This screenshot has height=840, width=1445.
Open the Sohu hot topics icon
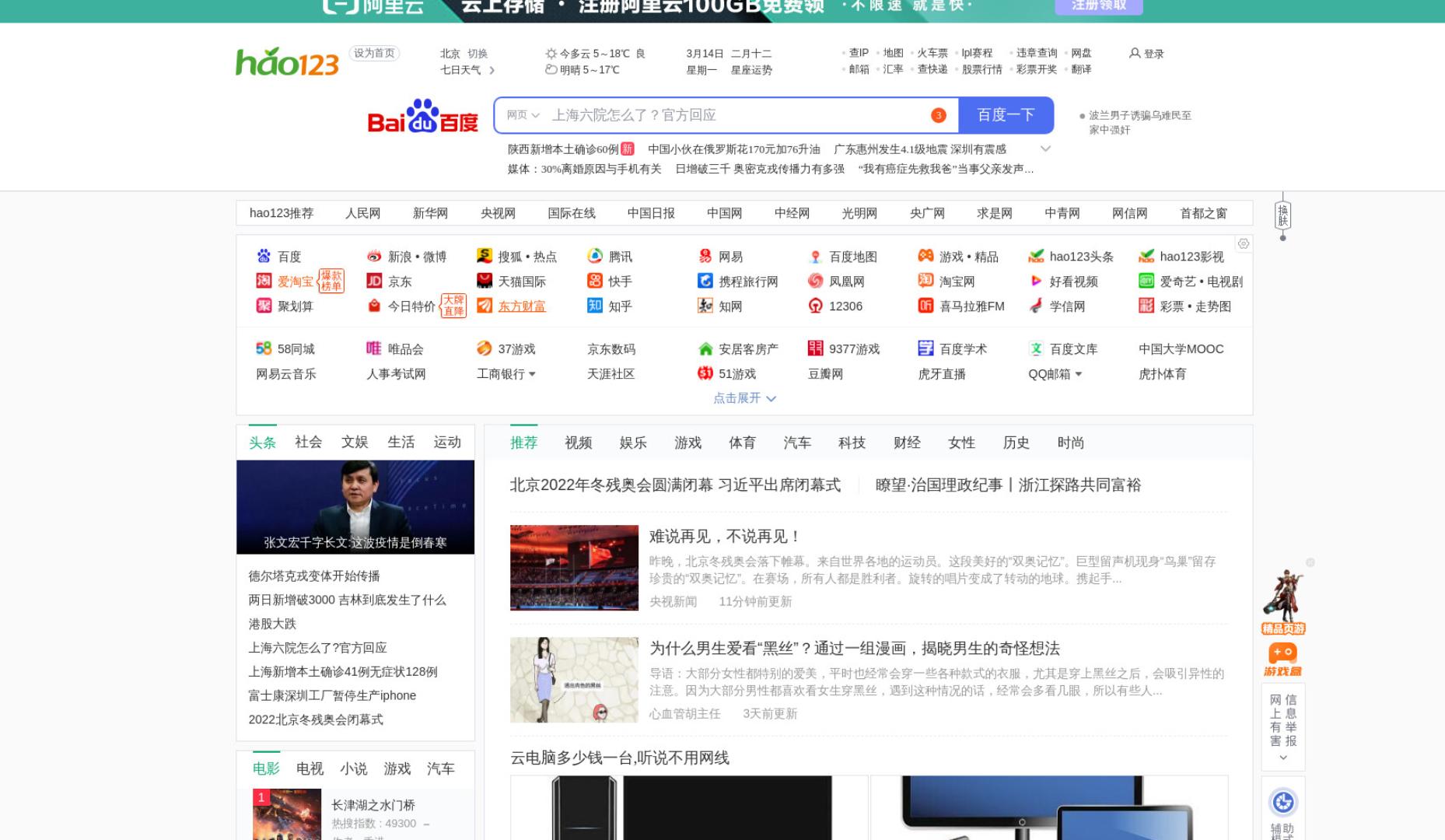click(x=485, y=256)
